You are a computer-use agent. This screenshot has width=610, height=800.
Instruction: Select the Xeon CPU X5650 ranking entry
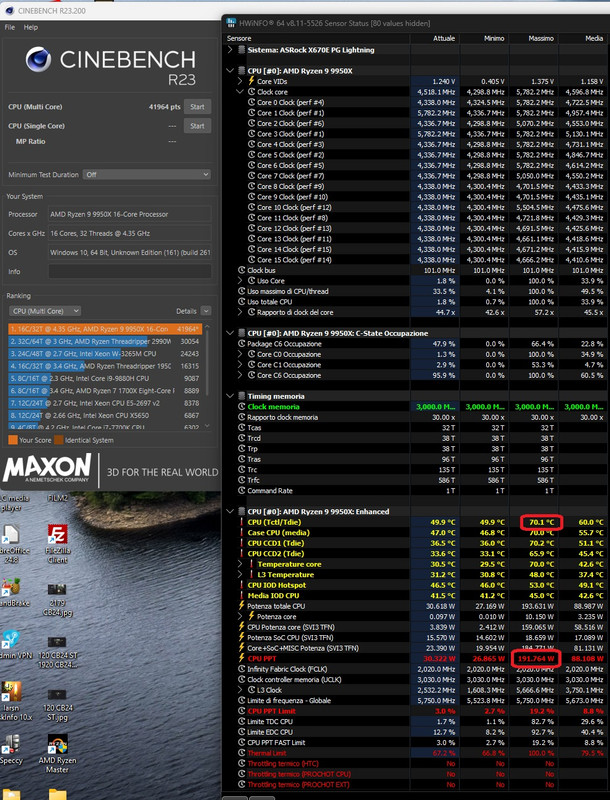pos(105,415)
